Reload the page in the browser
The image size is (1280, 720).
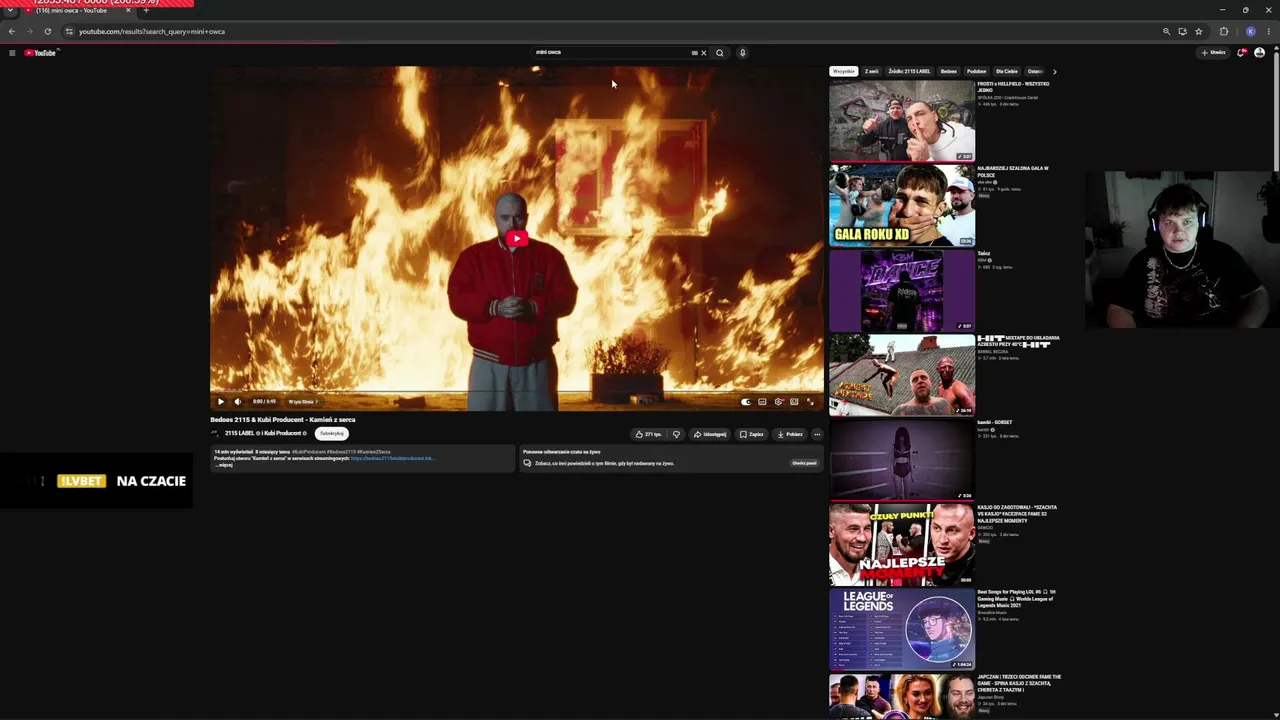(x=47, y=32)
